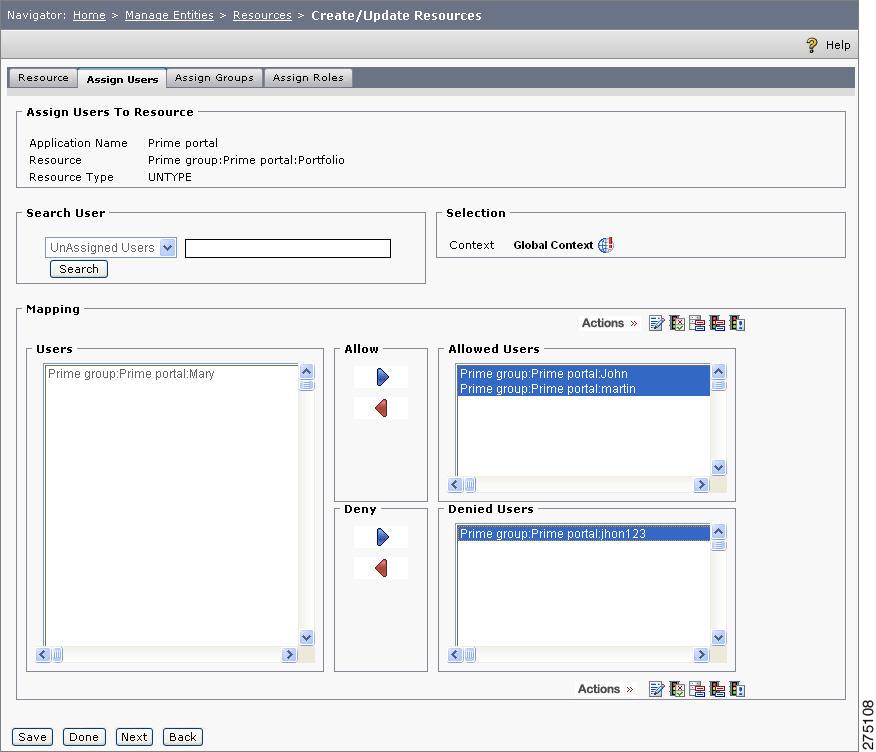Click the notepad-with-pencil icon in top Actions row
This screenshot has height=752, width=876.
(x=656, y=323)
